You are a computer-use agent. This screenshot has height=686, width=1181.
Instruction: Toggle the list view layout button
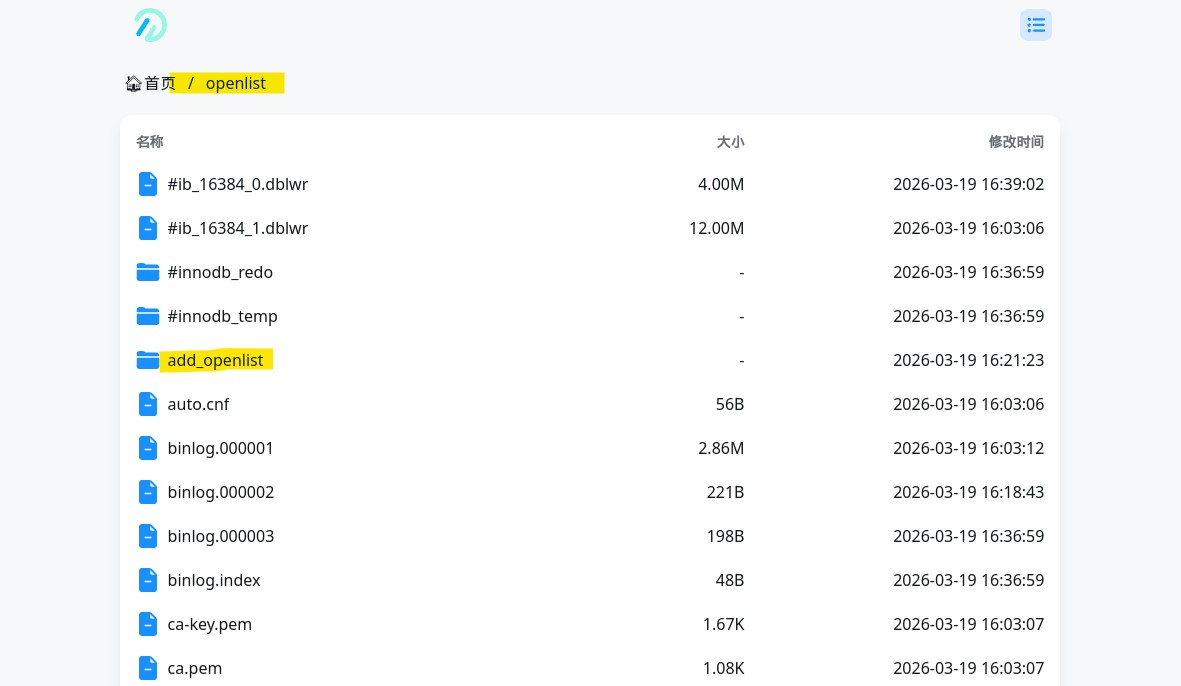(1035, 25)
